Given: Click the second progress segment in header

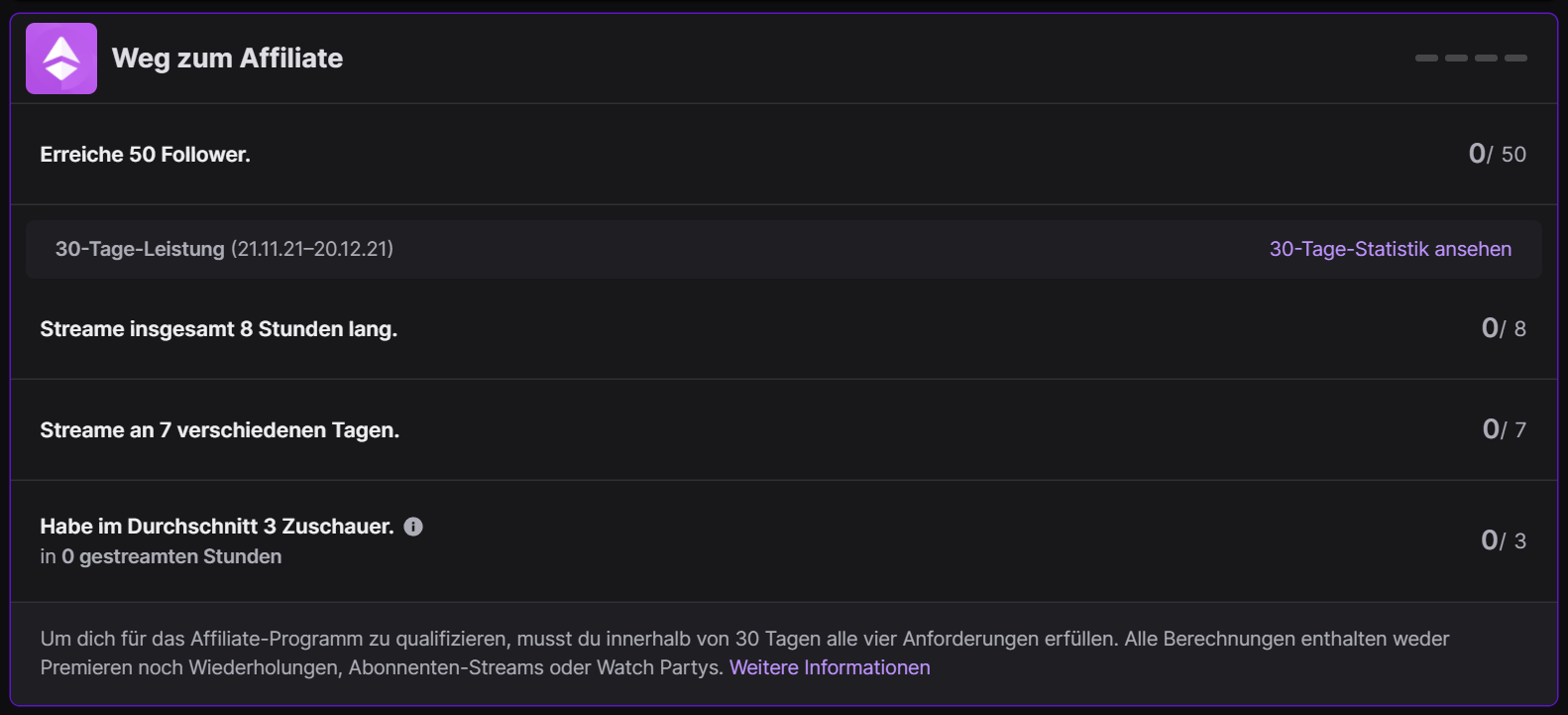Looking at the screenshot, I should tap(1456, 59).
